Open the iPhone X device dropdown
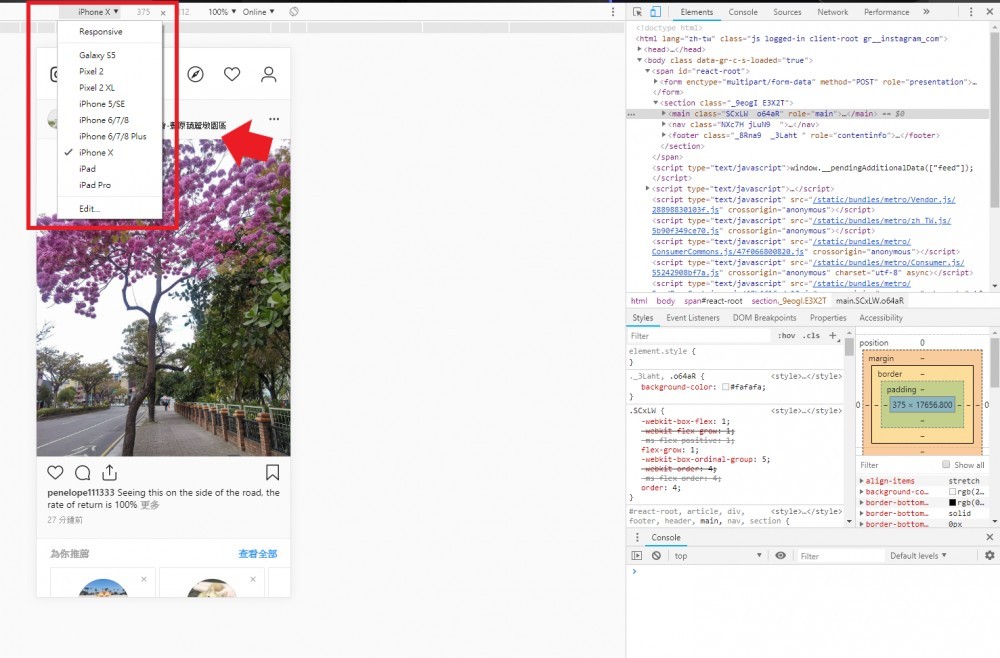 98,11
